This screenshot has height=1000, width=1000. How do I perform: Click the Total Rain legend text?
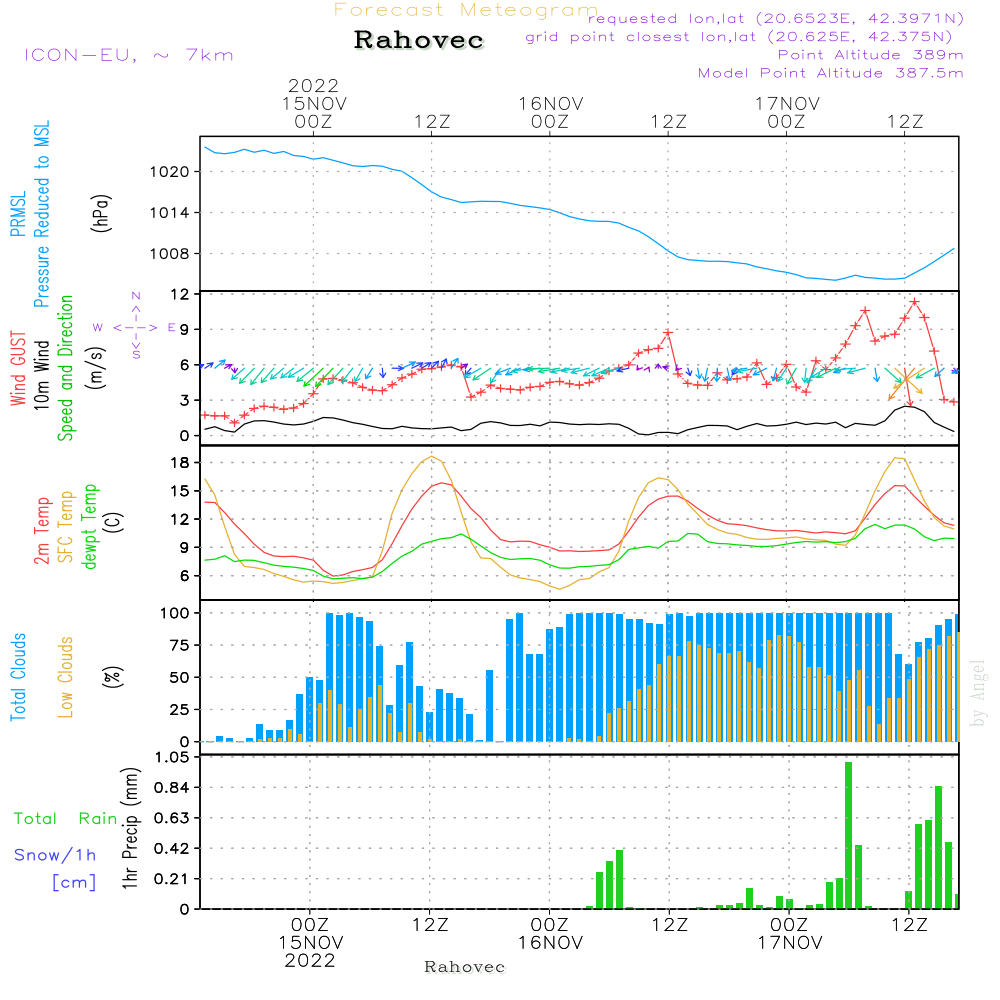[x=66, y=818]
